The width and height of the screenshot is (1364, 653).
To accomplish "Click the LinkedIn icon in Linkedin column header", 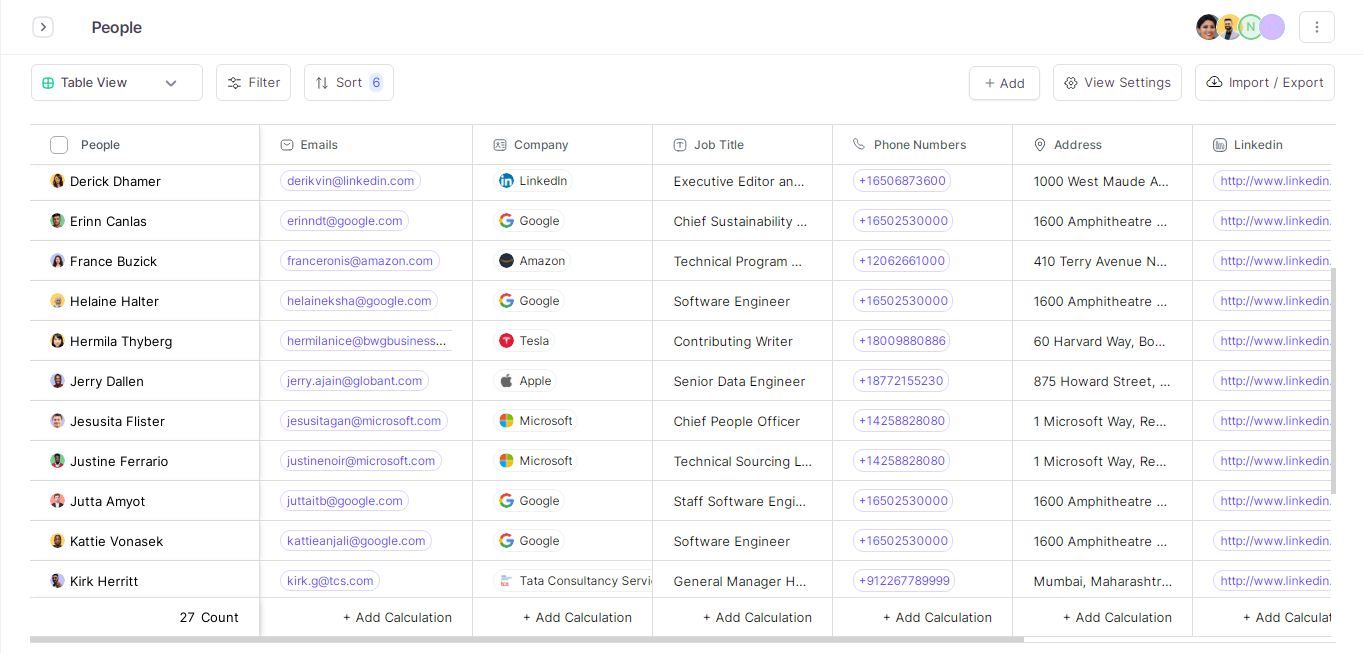I will tap(1220, 145).
